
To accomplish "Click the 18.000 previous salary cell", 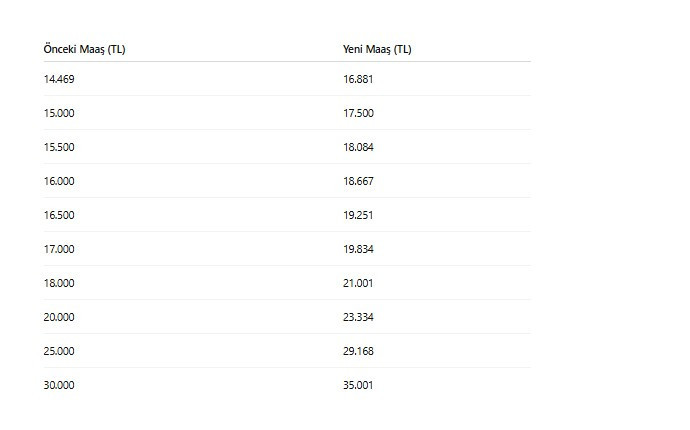I will coord(59,283).
